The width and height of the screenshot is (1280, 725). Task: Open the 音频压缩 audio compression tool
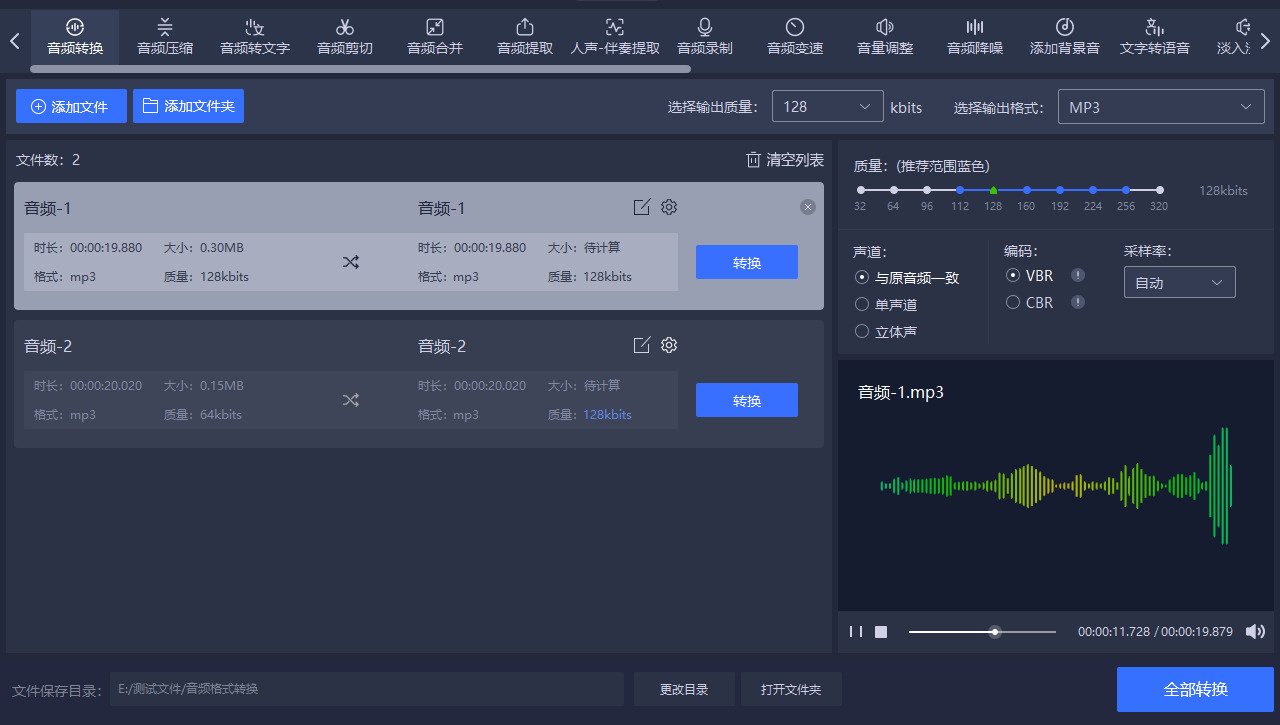pos(165,36)
